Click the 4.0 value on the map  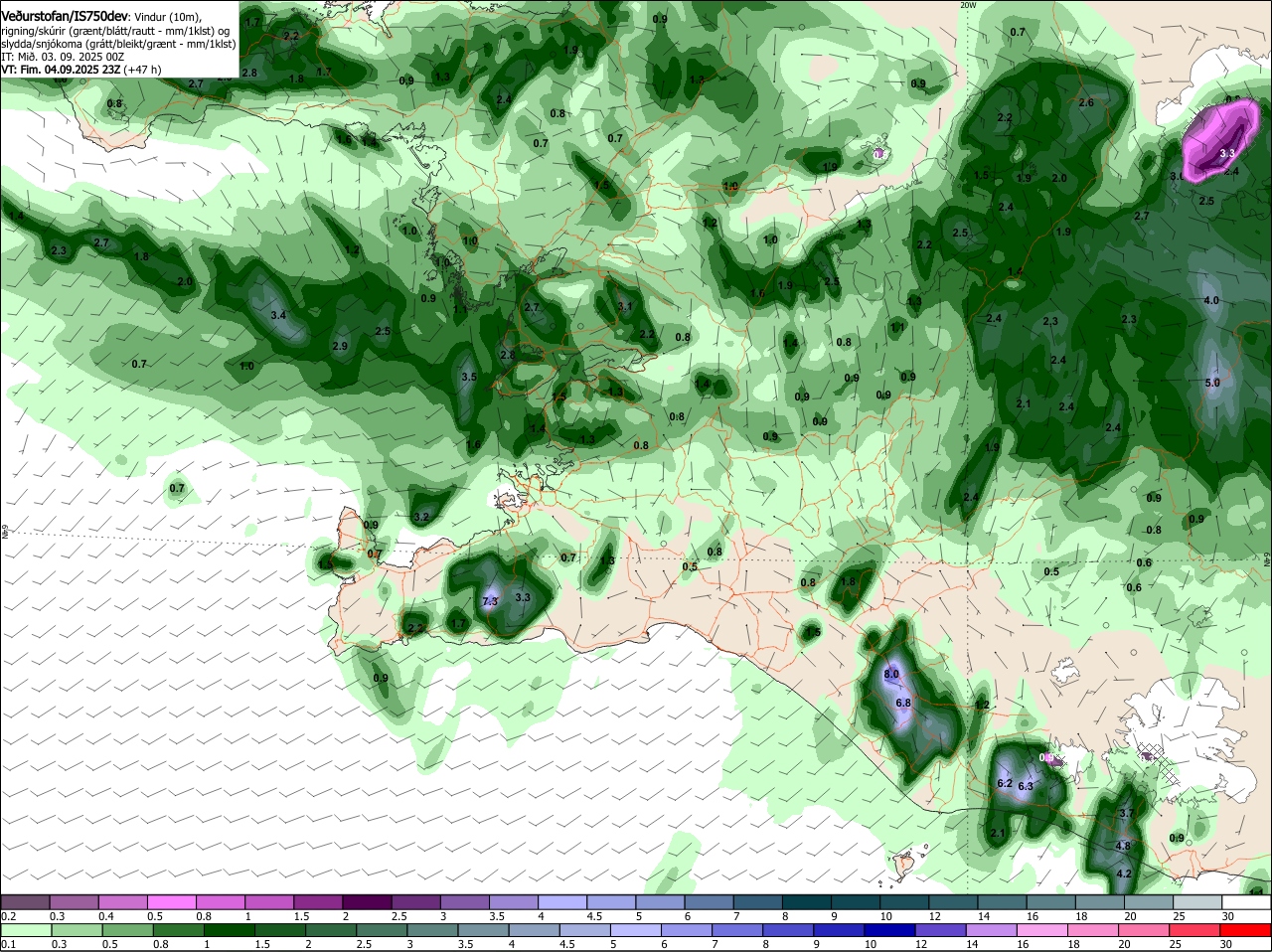tap(1211, 300)
